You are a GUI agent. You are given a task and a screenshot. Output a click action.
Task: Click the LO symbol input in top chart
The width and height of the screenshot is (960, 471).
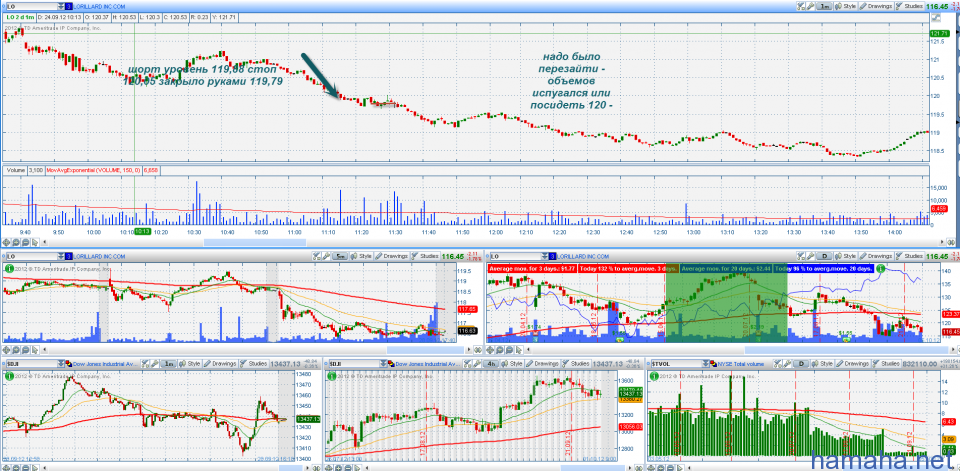pos(32,6)
